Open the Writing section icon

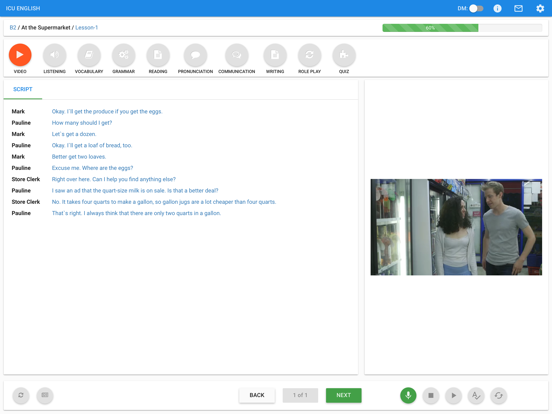pyautogui.click(x=275, y=55)
